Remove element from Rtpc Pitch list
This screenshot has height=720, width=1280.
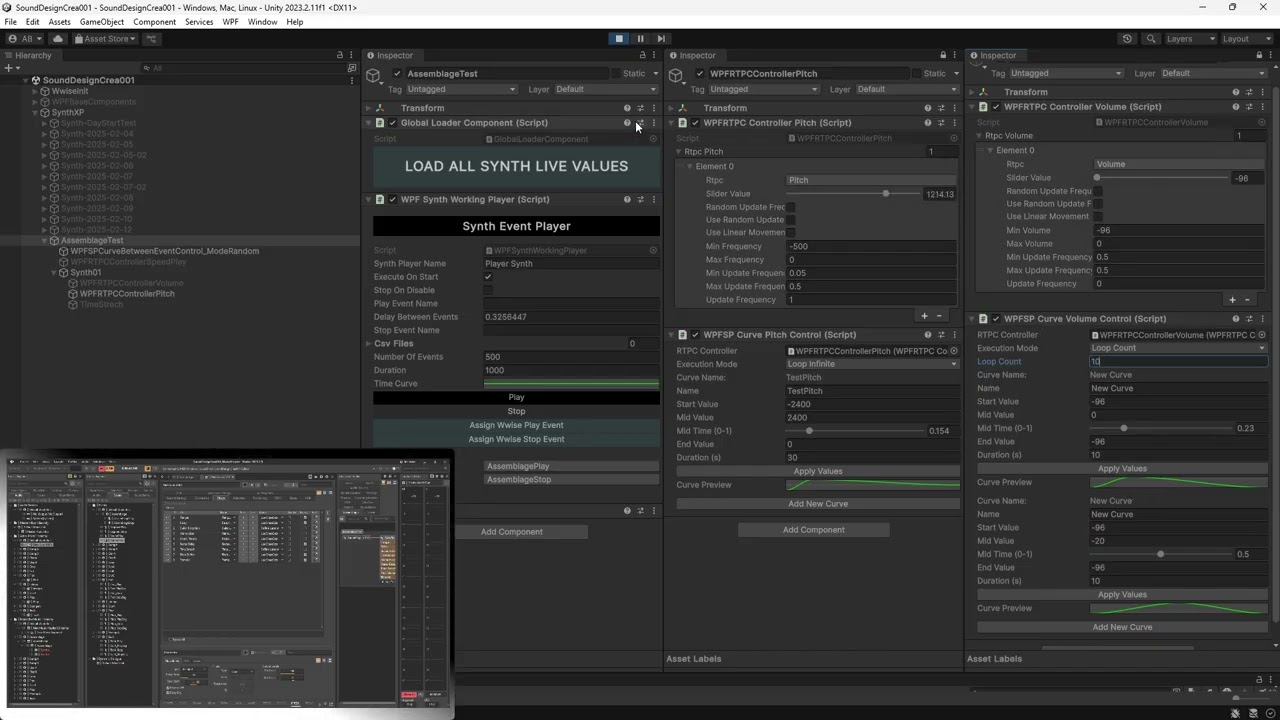(939, 316)
